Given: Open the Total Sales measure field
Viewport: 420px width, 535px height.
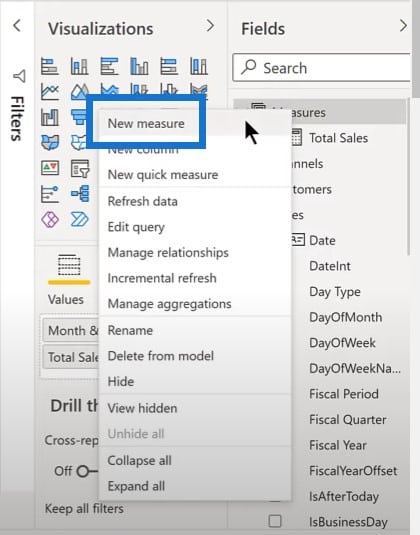Looking at the screenshot, I should point(338,138).
